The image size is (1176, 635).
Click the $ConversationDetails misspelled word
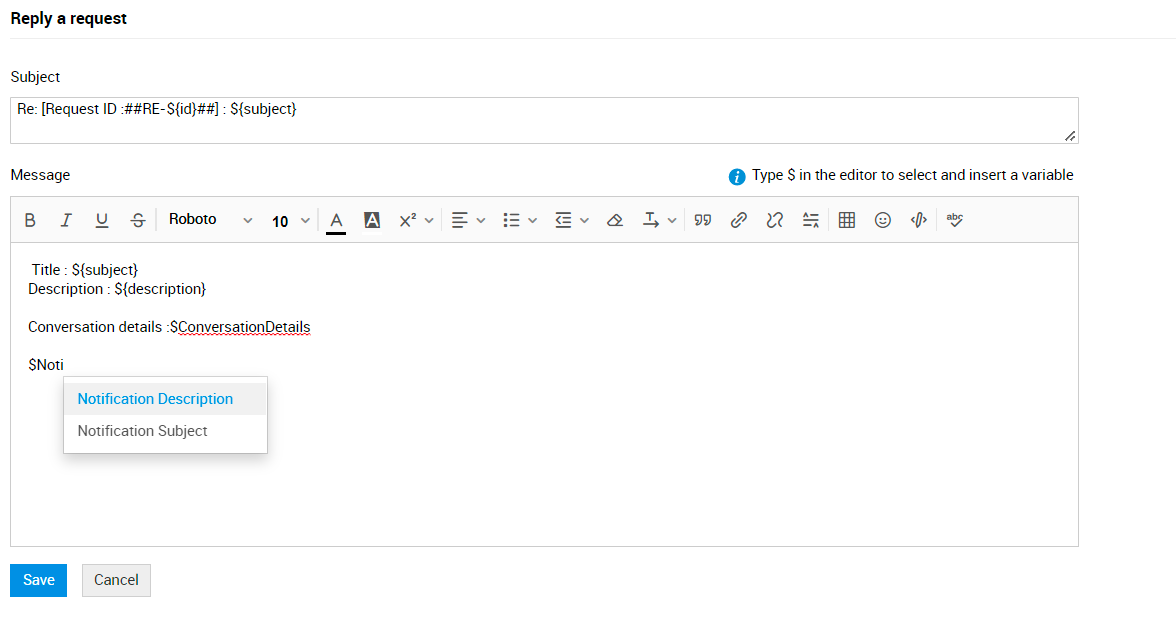240,328
